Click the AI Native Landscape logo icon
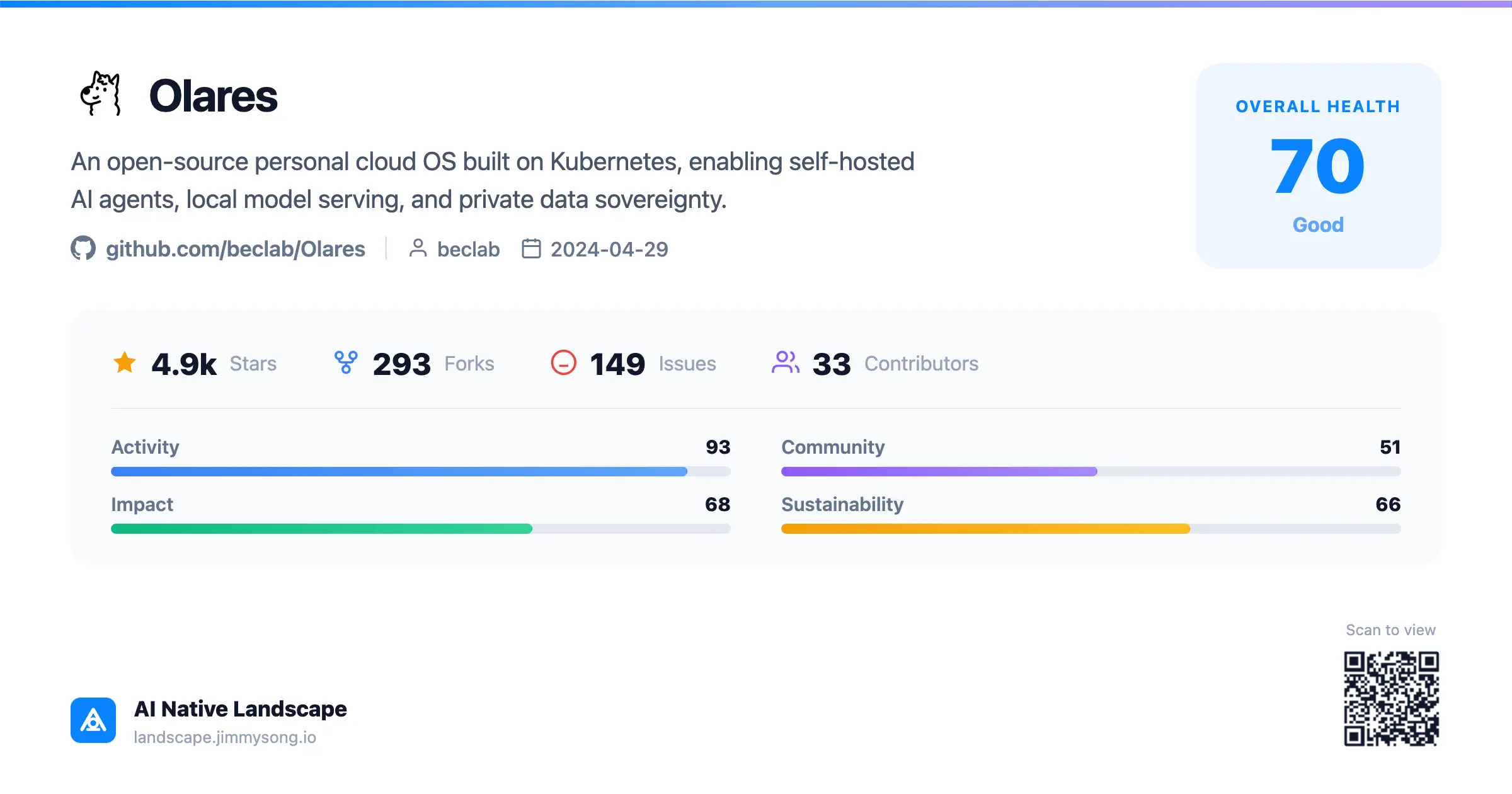Viewport: 1512px width, 794px height. (93, 720)
